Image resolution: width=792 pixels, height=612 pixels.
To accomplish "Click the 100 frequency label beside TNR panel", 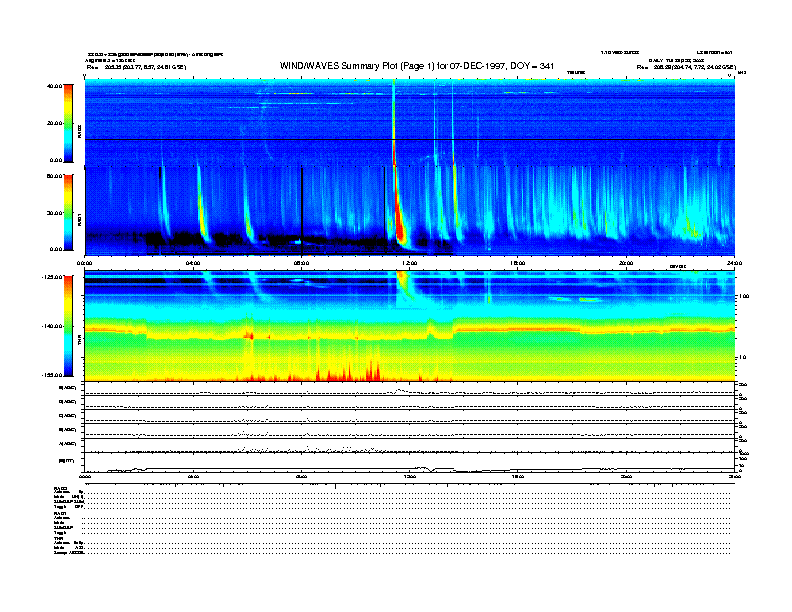I will [x=744, y=296].
